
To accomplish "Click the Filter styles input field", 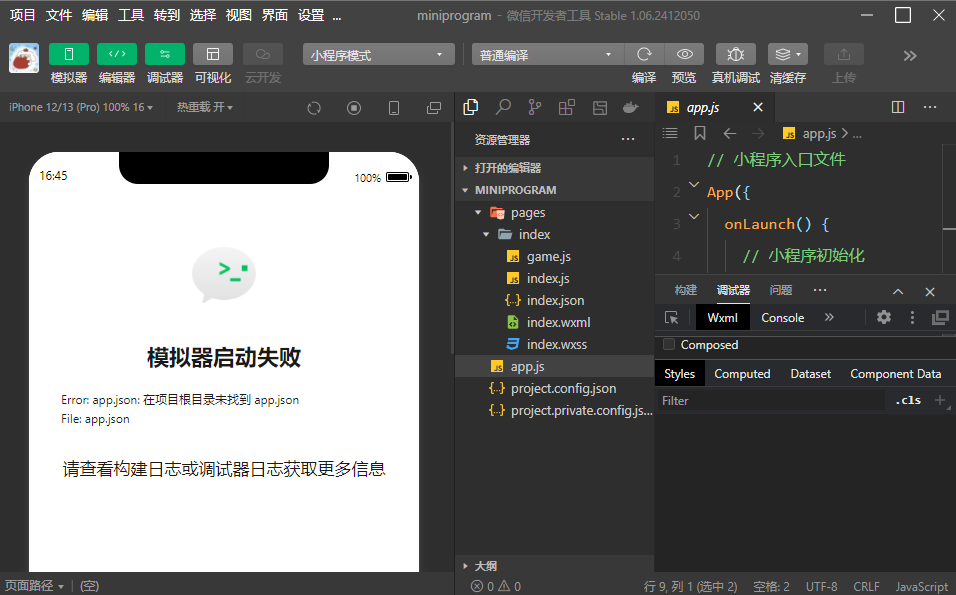I will click(x=770, y=401).
